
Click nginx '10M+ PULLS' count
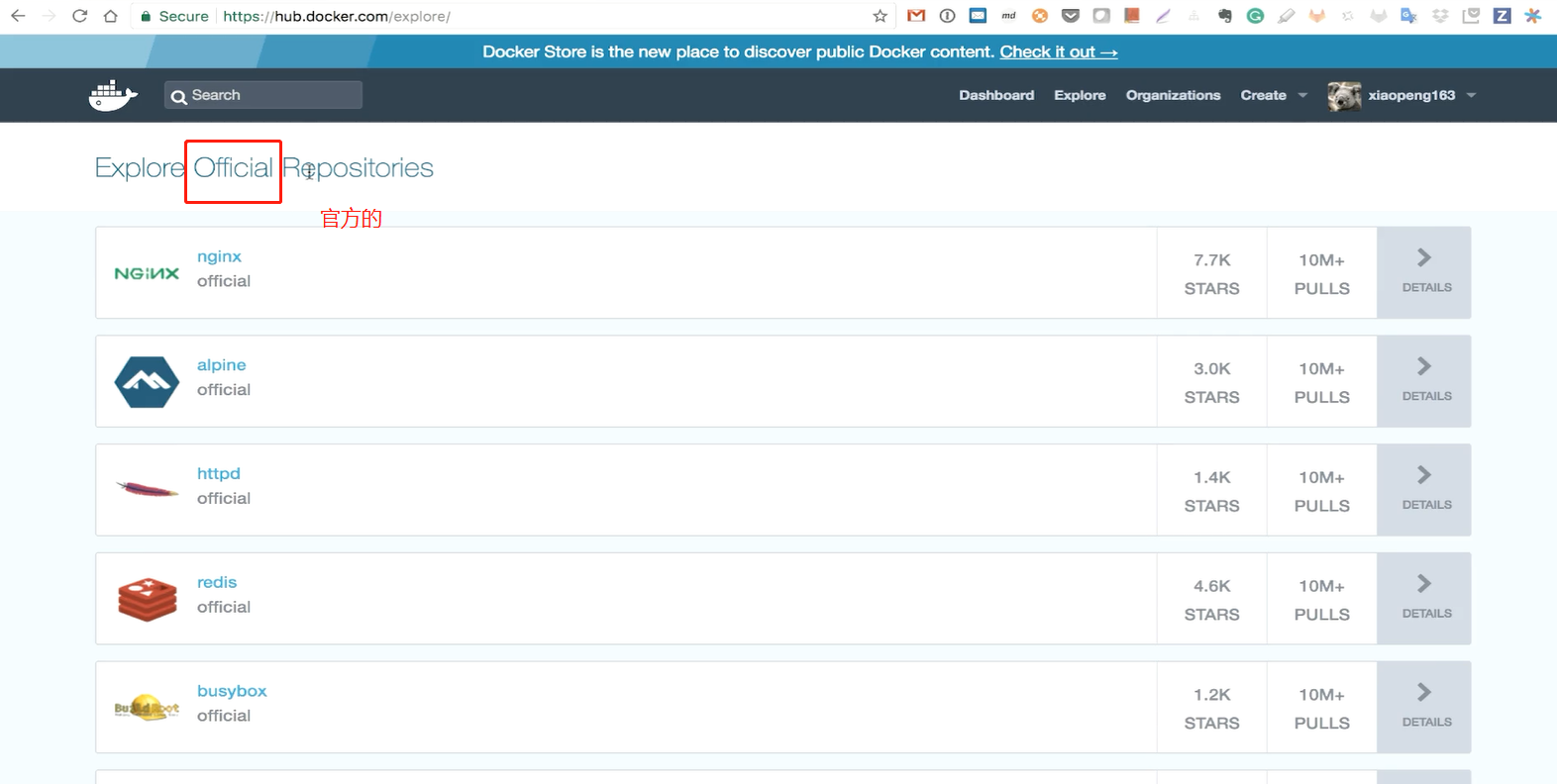(1321, 273)
